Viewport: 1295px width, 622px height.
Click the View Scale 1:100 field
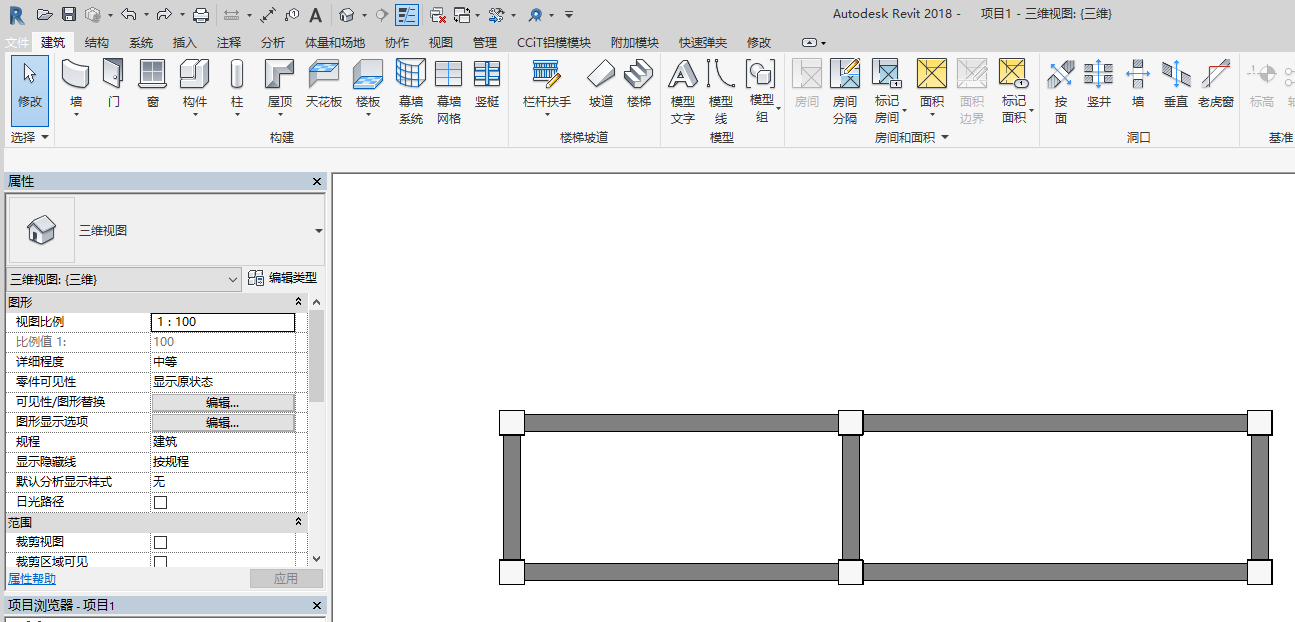223,322
